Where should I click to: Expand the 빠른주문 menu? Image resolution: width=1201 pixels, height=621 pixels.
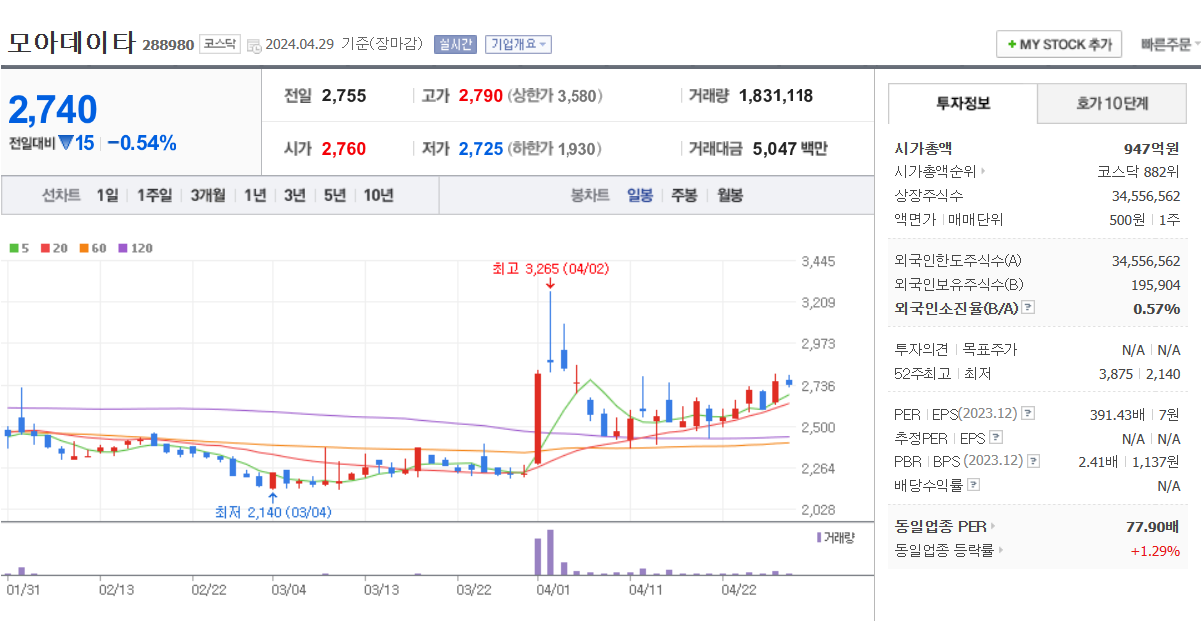[x=1169, y=44]
